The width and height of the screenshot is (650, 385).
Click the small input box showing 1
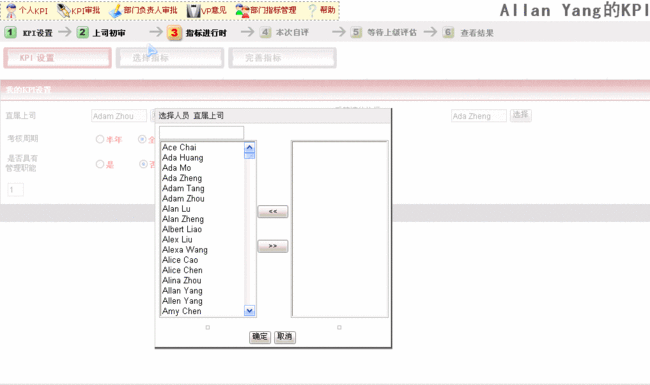point(15,190)
